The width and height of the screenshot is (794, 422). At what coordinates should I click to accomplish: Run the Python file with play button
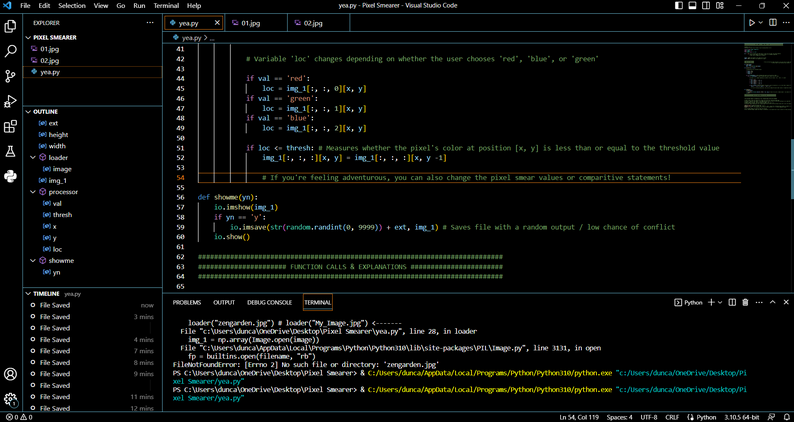tap(751, 23)
